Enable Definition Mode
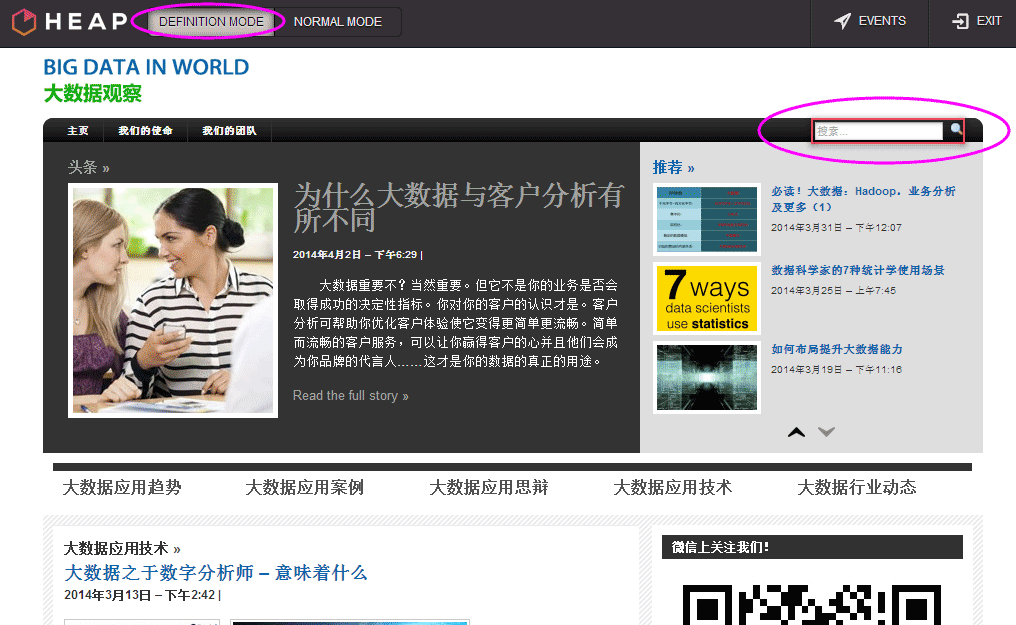This screenshot has height=625, width=1016. pos(211,22)
